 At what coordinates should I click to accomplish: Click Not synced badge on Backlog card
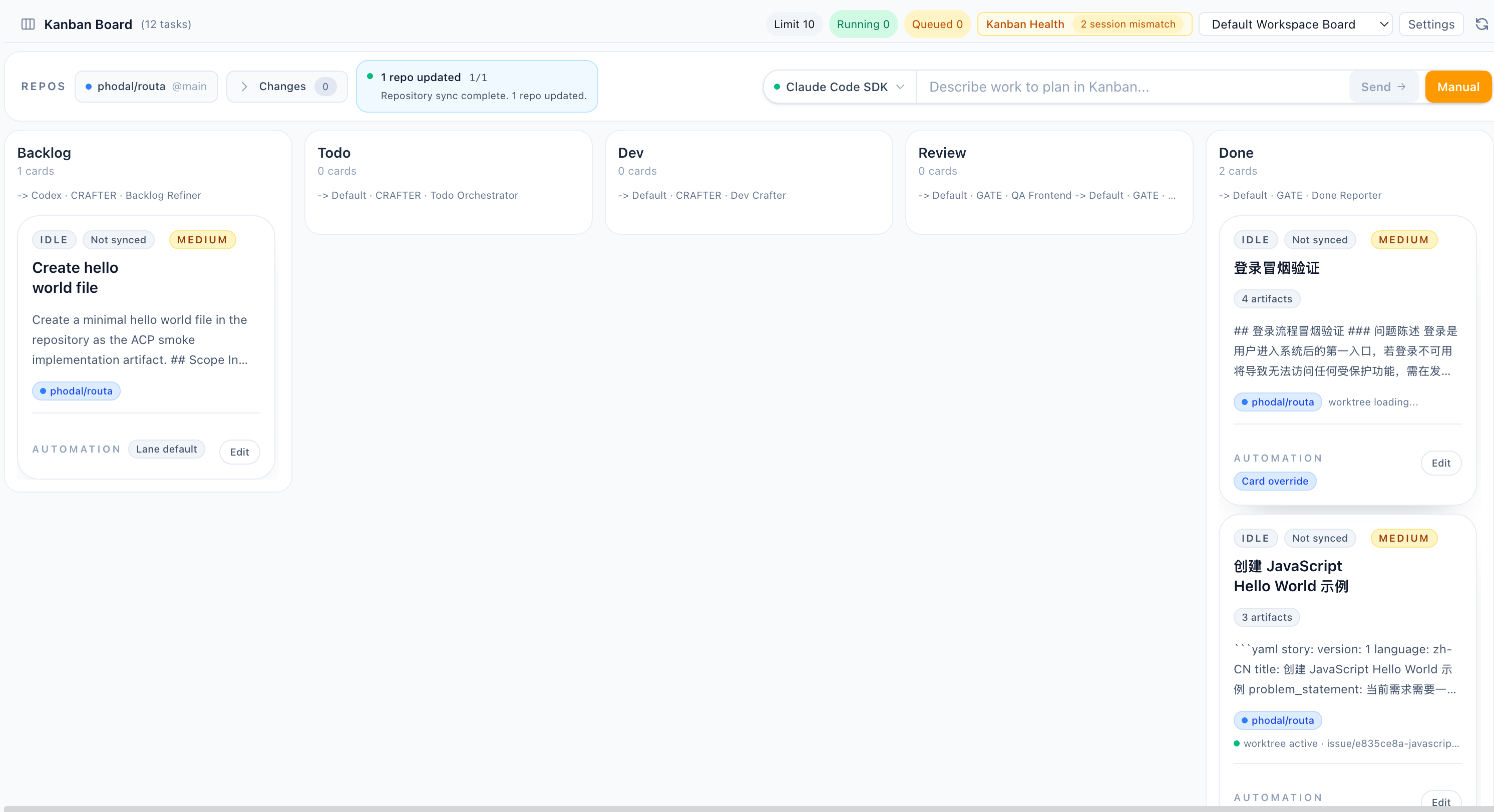point(118,239)
